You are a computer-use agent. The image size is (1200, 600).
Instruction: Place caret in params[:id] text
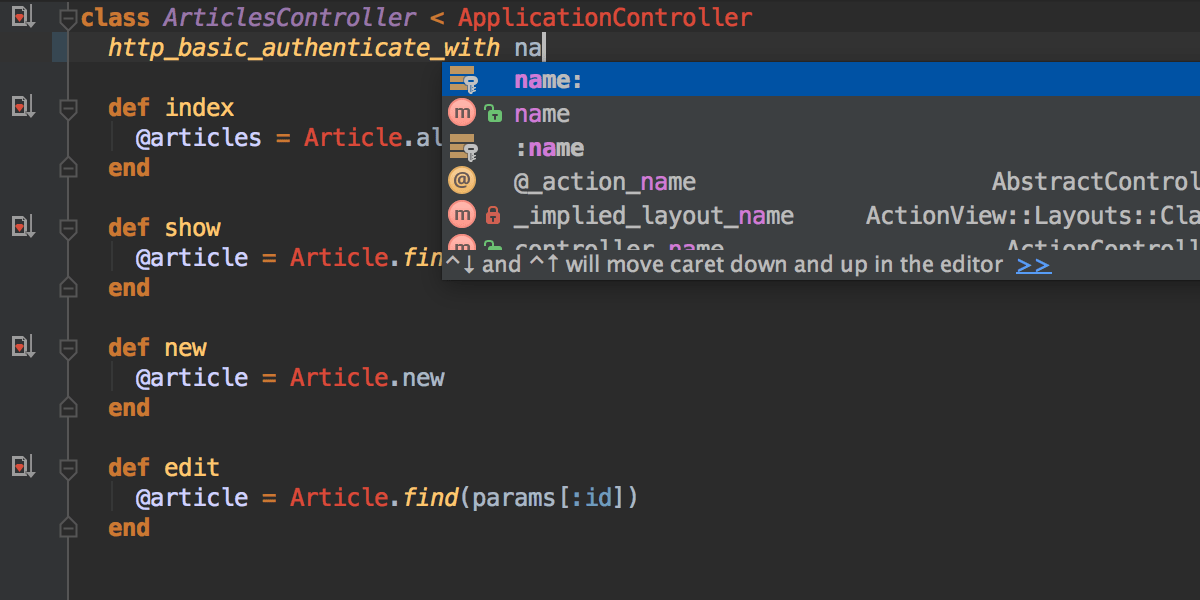coord(549,498)
